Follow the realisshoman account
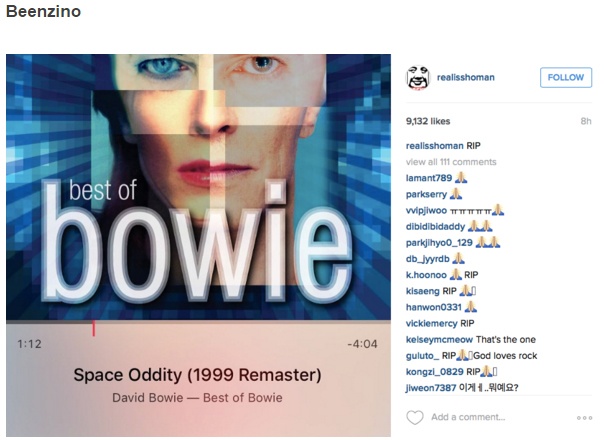Screen dimensions: 605x440 566,77
